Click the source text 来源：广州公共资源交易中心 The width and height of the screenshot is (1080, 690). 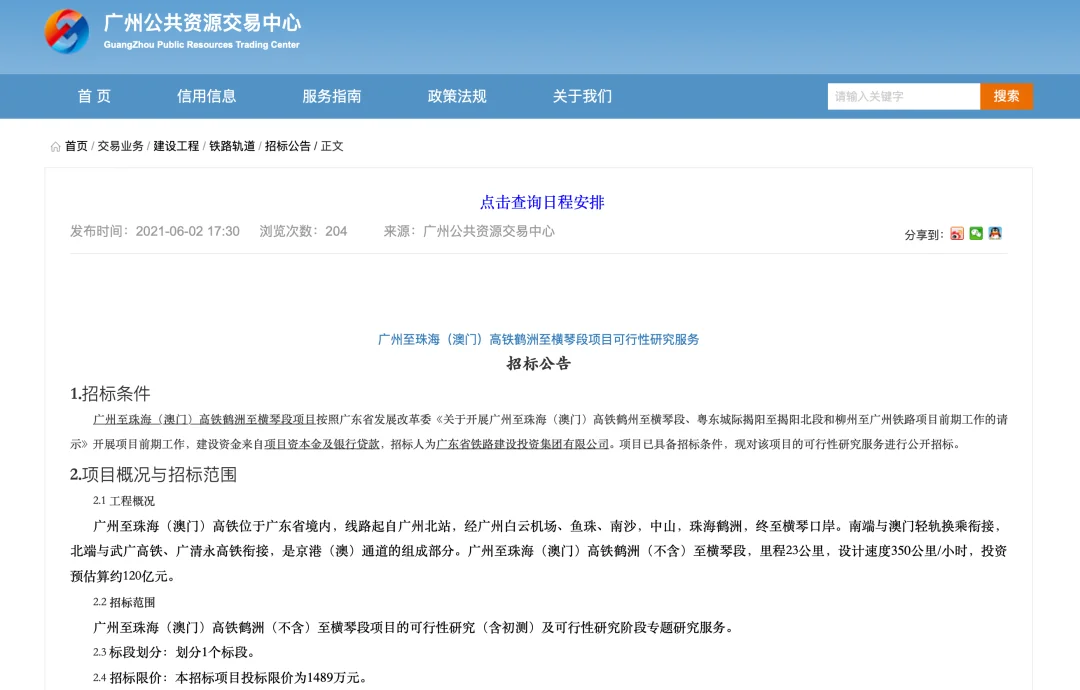tap(469, 231)
